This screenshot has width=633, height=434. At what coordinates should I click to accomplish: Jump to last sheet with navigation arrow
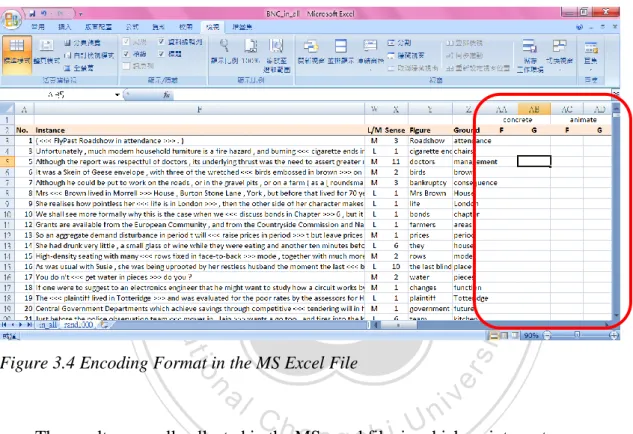point(29,325)
